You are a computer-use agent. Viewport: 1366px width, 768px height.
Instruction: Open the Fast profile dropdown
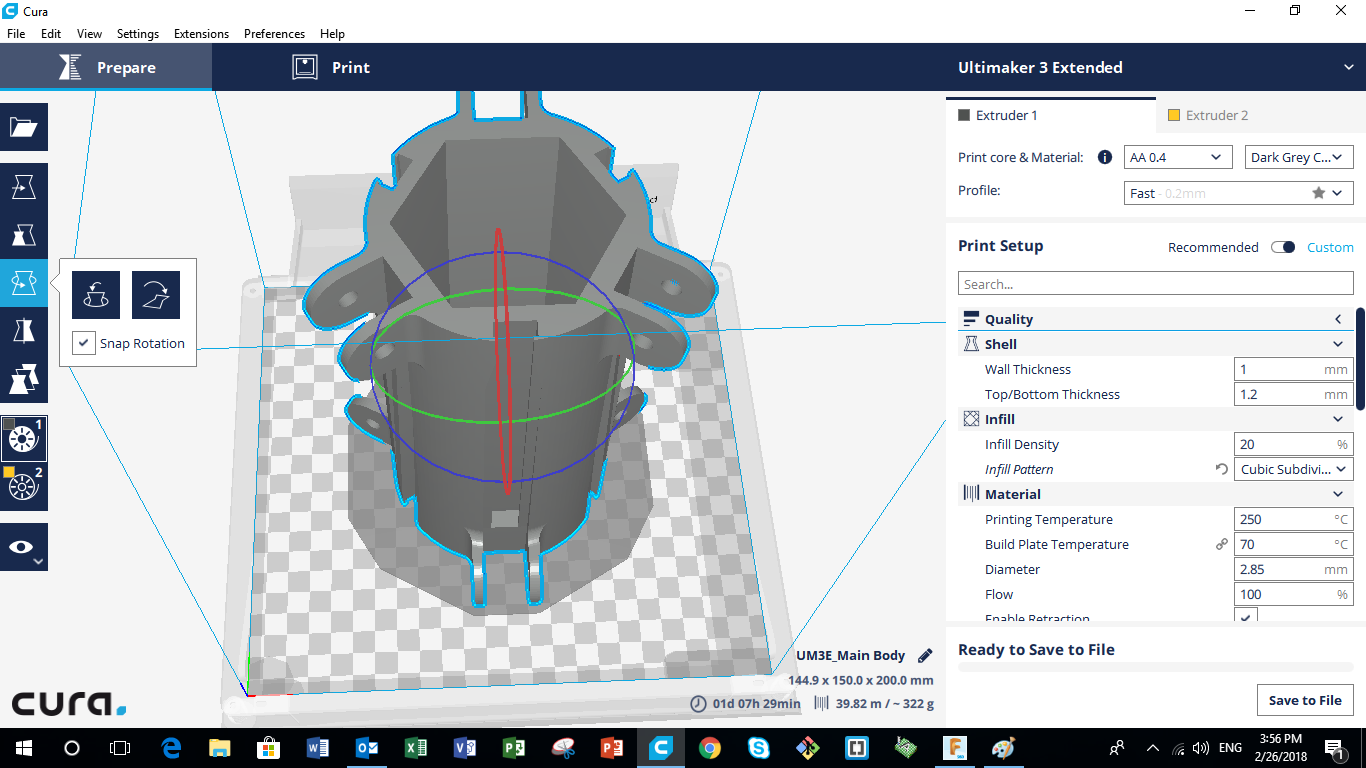[1239, 193]
